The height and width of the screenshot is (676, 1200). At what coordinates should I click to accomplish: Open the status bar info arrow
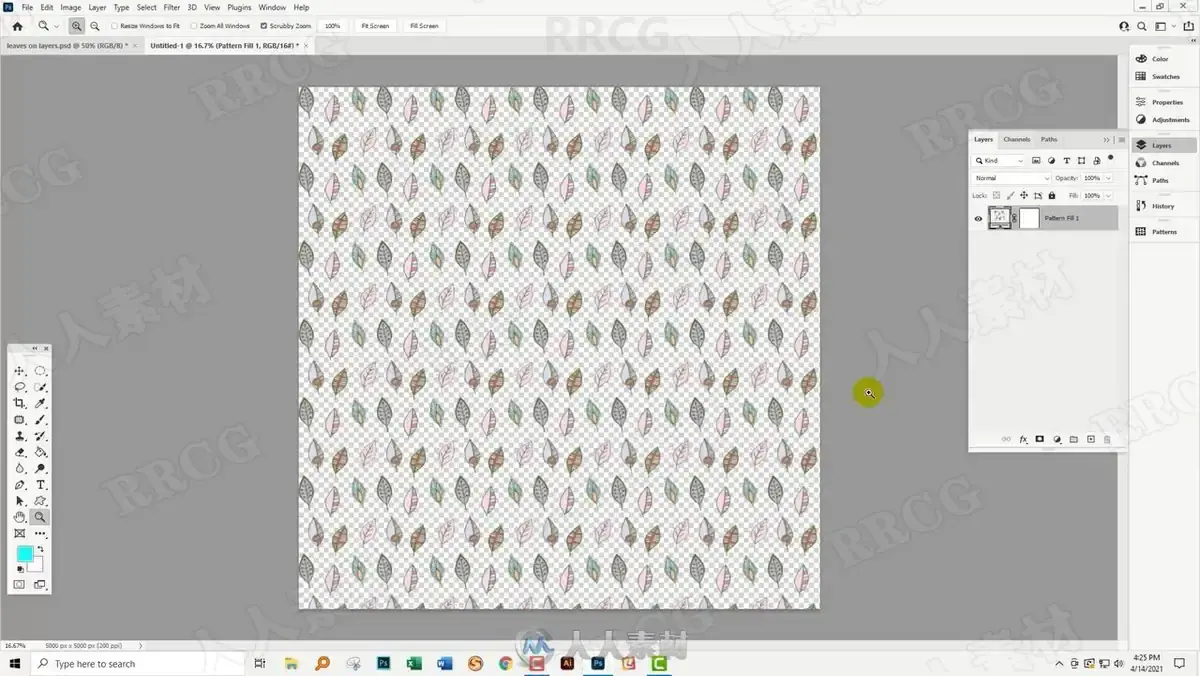[x=140, y=646]
